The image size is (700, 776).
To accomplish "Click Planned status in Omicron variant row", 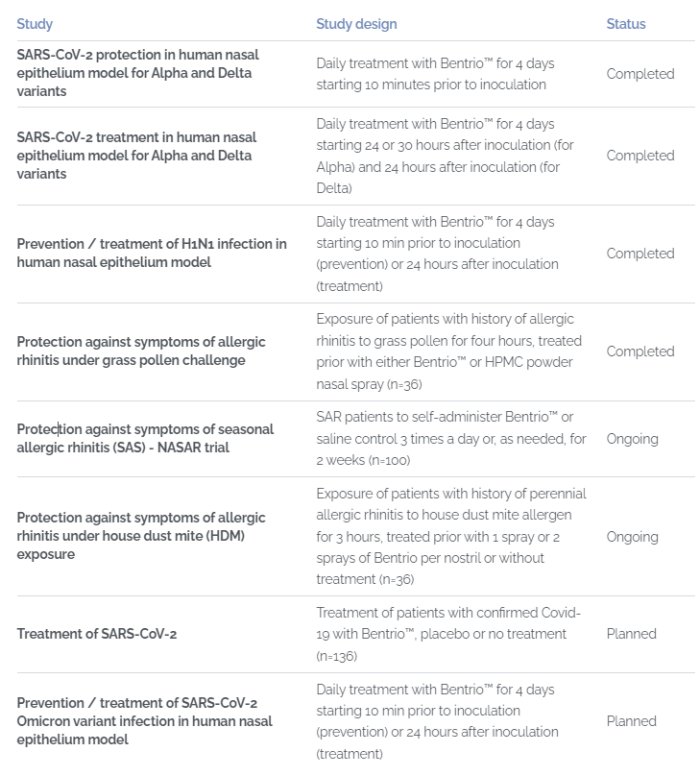I will click(631, 721).
